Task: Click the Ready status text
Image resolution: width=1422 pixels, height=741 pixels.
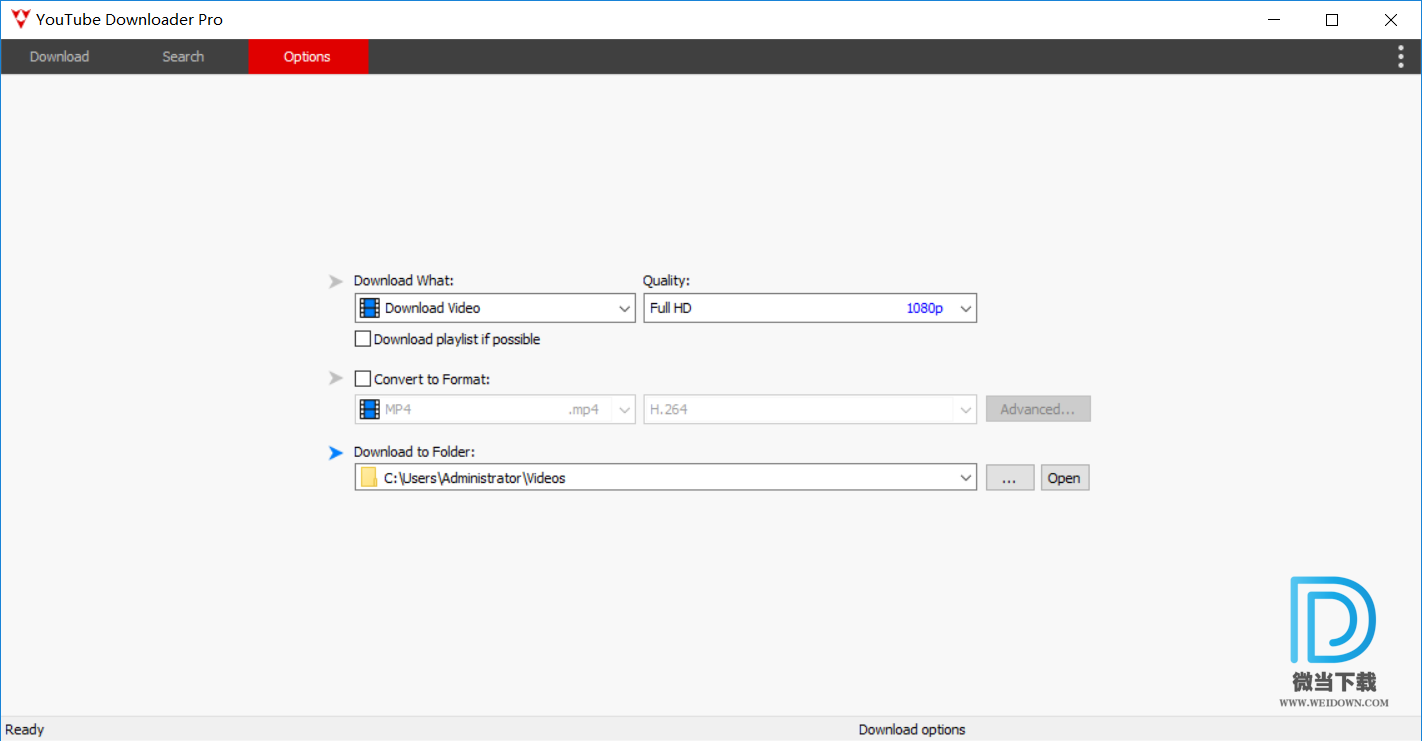Action: (25, 730)
